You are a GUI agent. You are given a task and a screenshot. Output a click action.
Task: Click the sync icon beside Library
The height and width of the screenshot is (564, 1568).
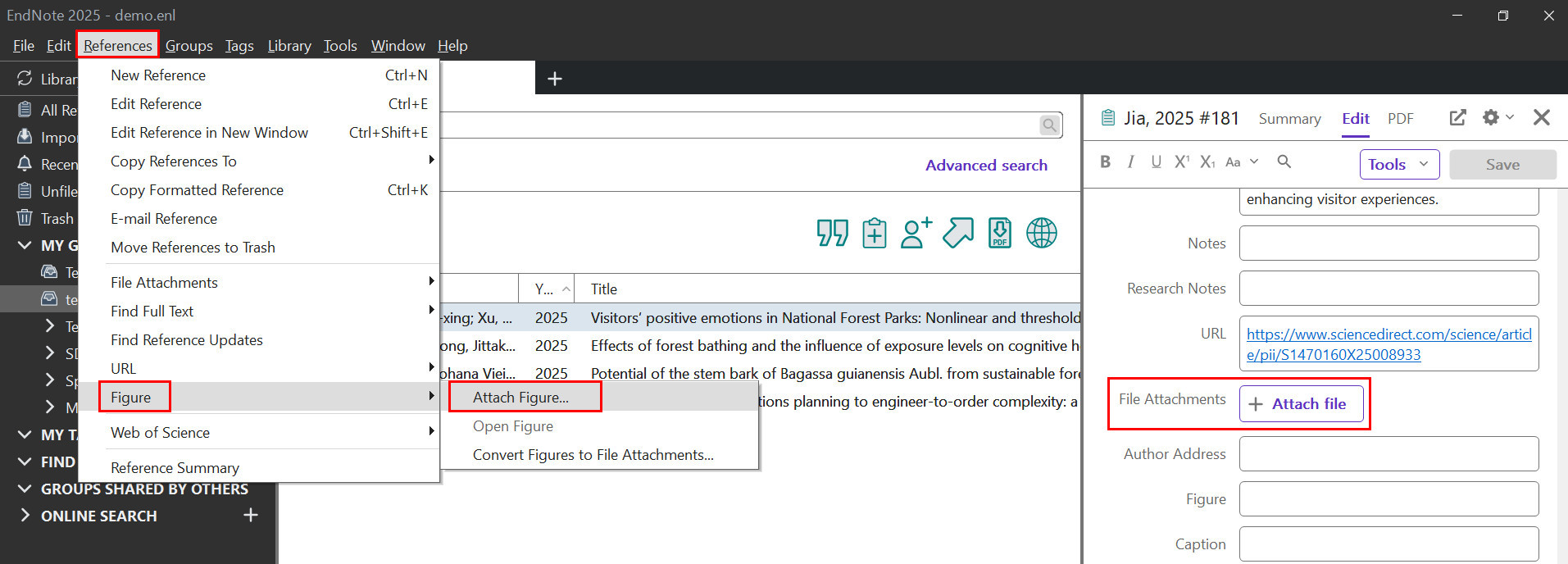click(x=25, y=79)
